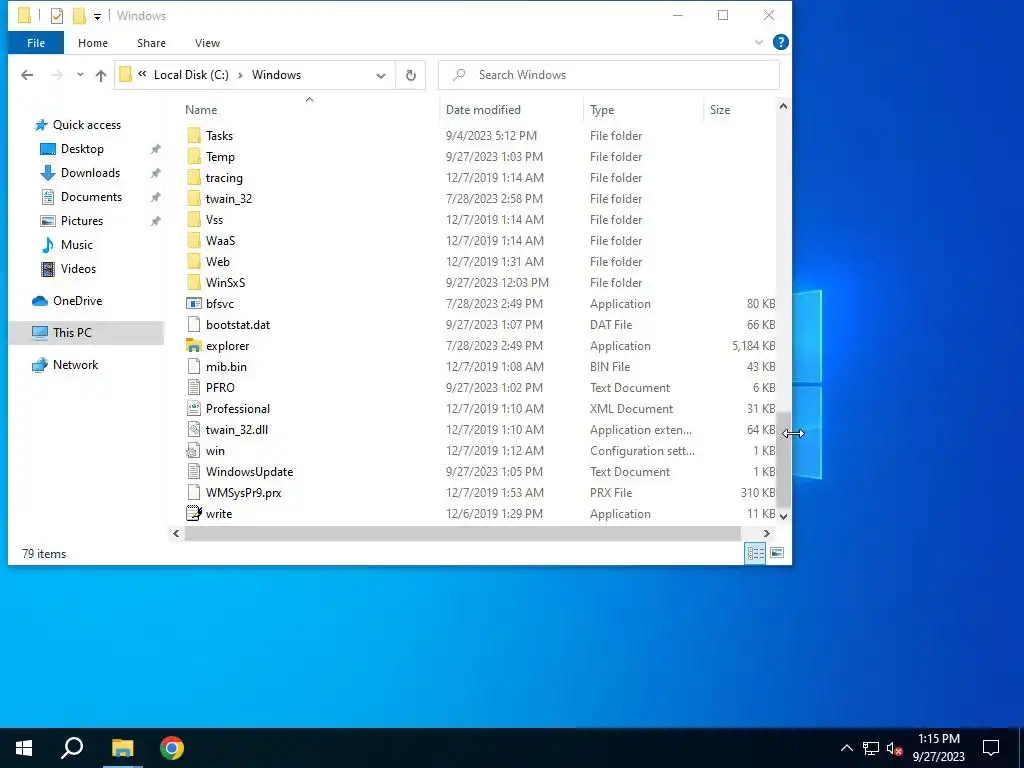Click File Explorer taskbar icon
The height and width of the screenshot is (768, 1024).
(x=122, y=748)
